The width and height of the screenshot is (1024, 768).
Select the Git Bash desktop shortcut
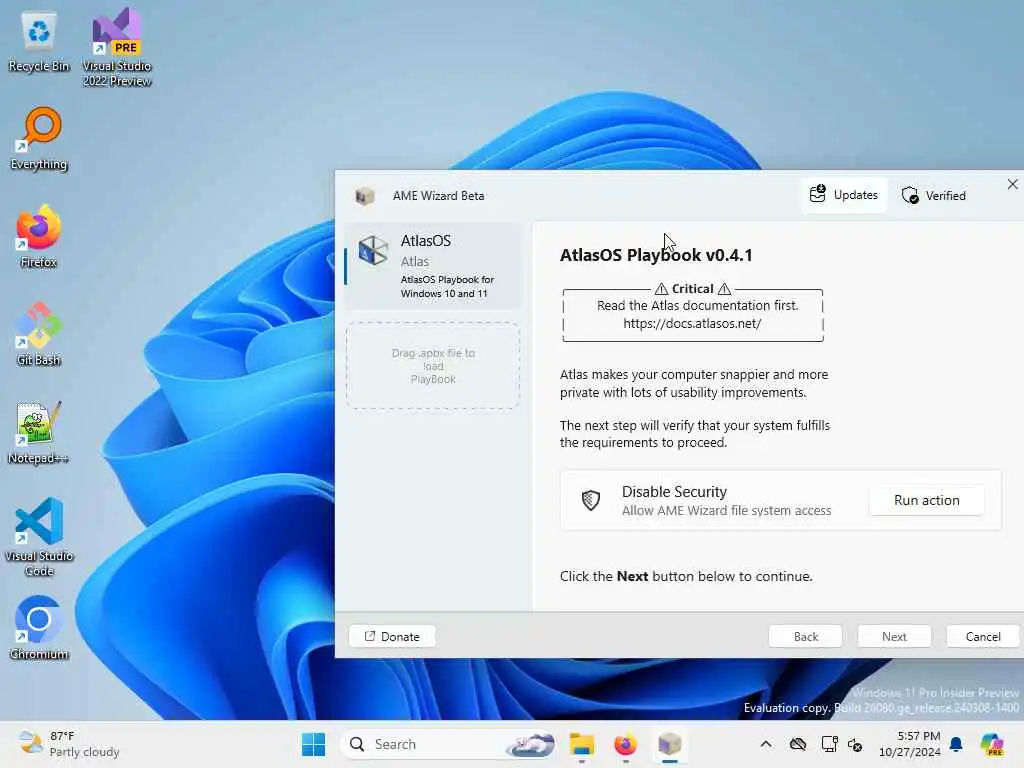39,334
